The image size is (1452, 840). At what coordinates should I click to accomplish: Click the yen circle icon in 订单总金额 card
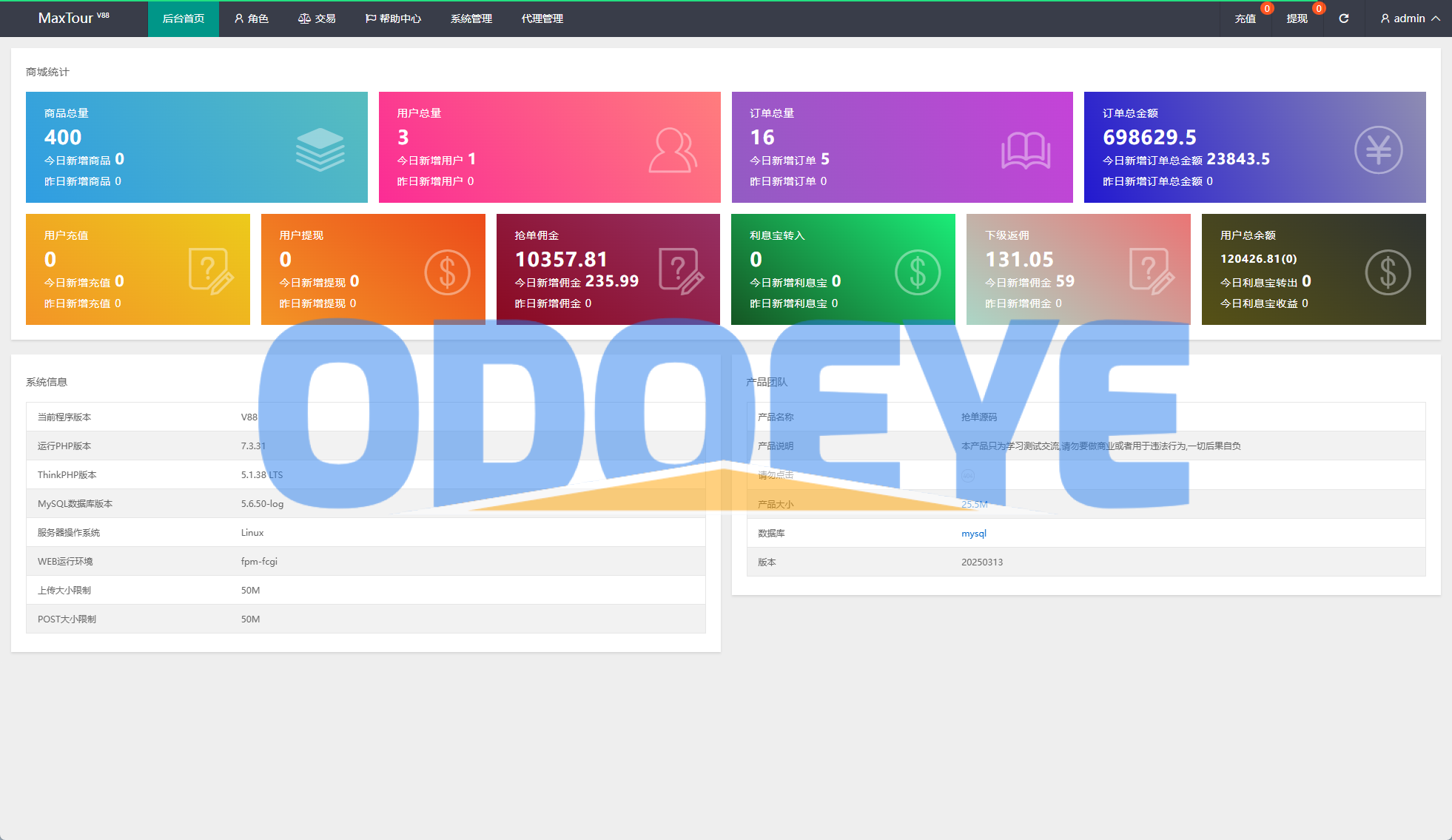[x=1378, y=150]
